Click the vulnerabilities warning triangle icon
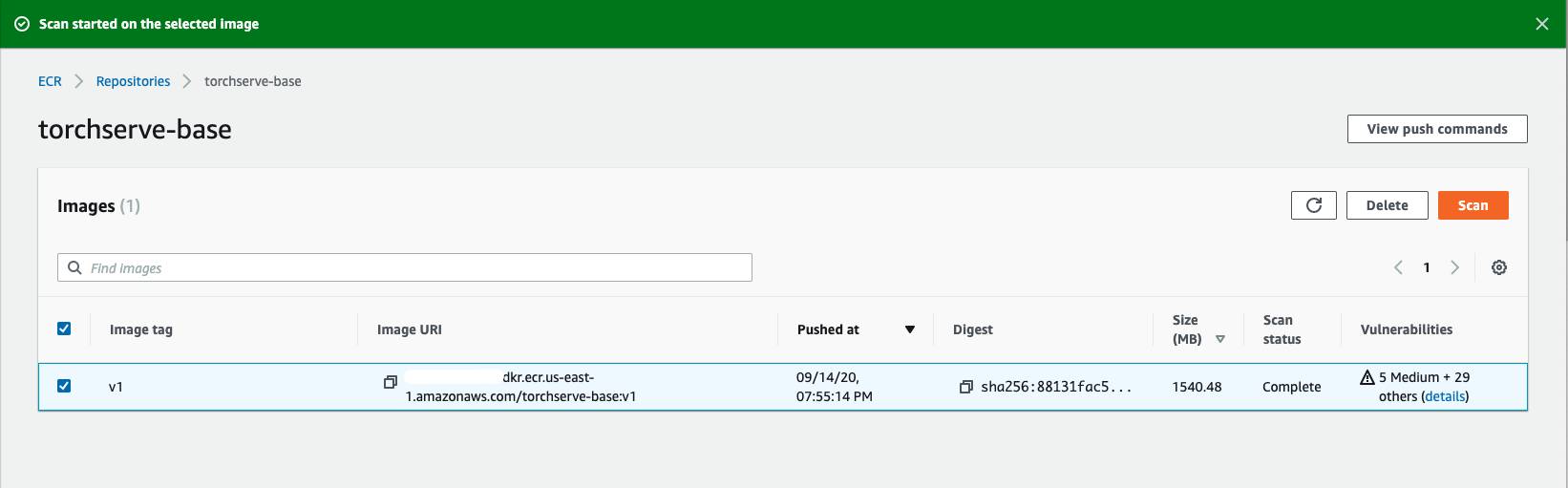 click(x=1367, y=377)
